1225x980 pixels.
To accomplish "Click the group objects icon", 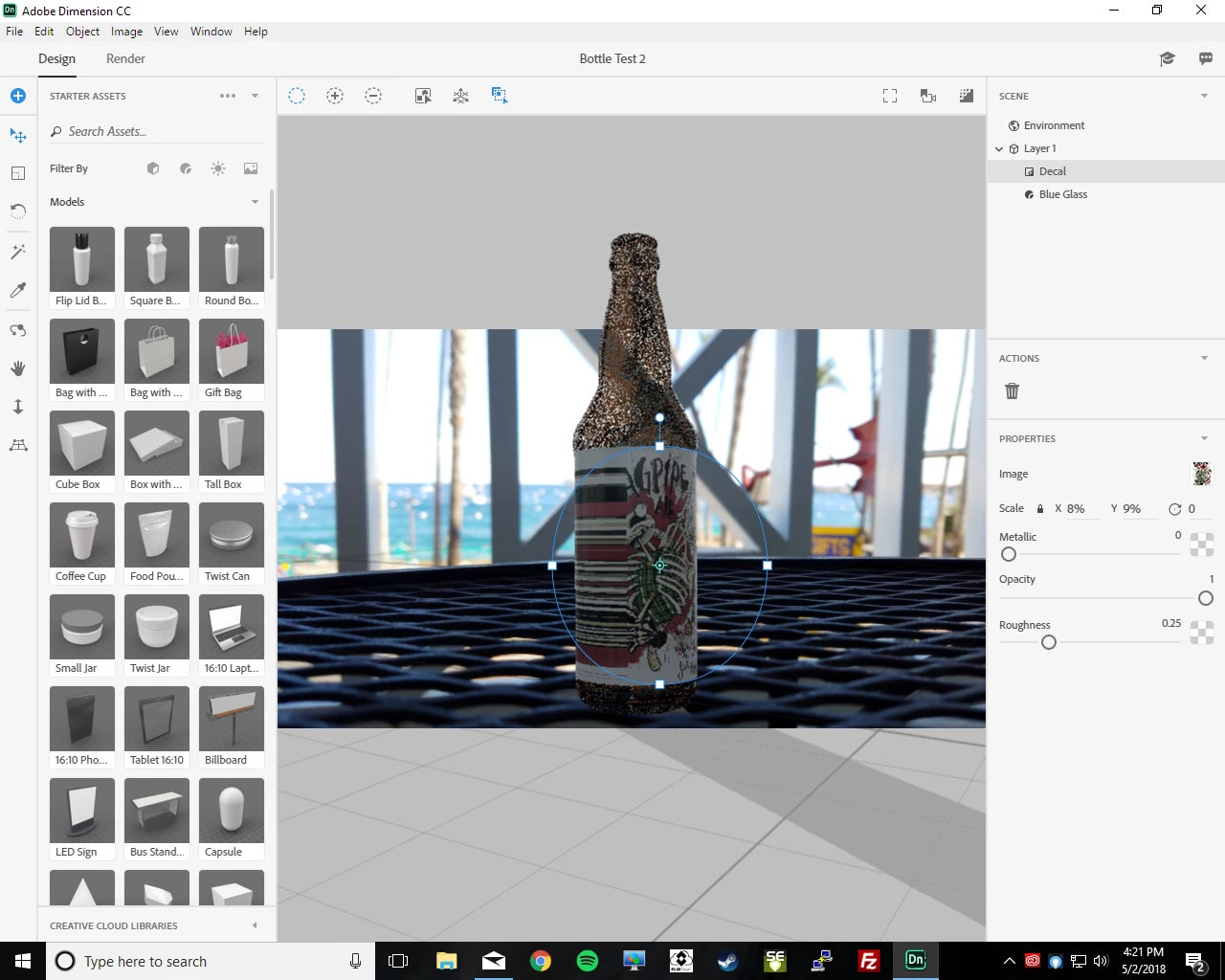I will point(461,96).
